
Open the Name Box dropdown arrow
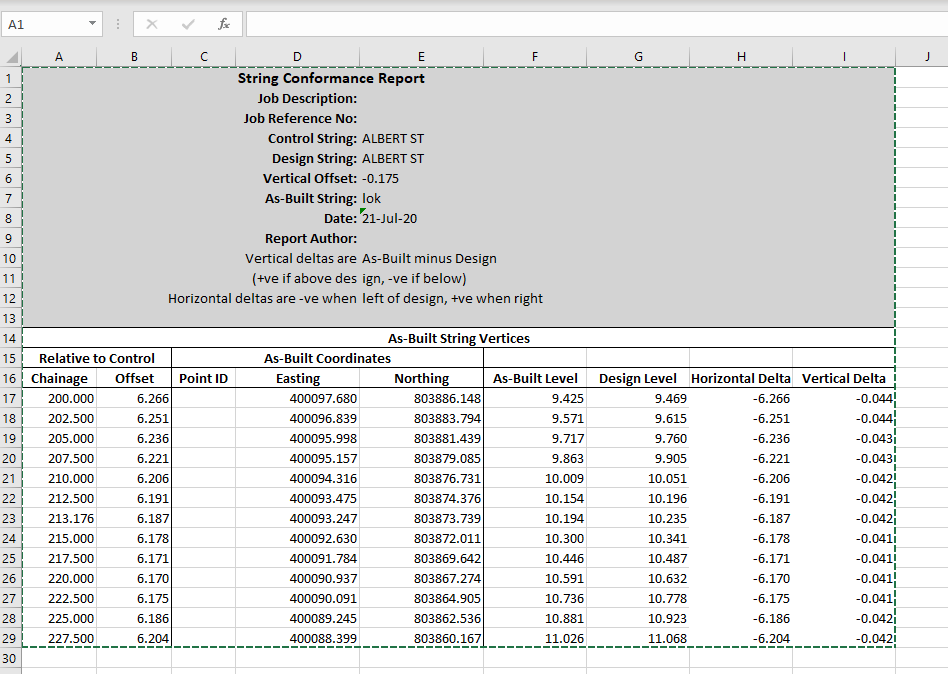pos(92,24)
